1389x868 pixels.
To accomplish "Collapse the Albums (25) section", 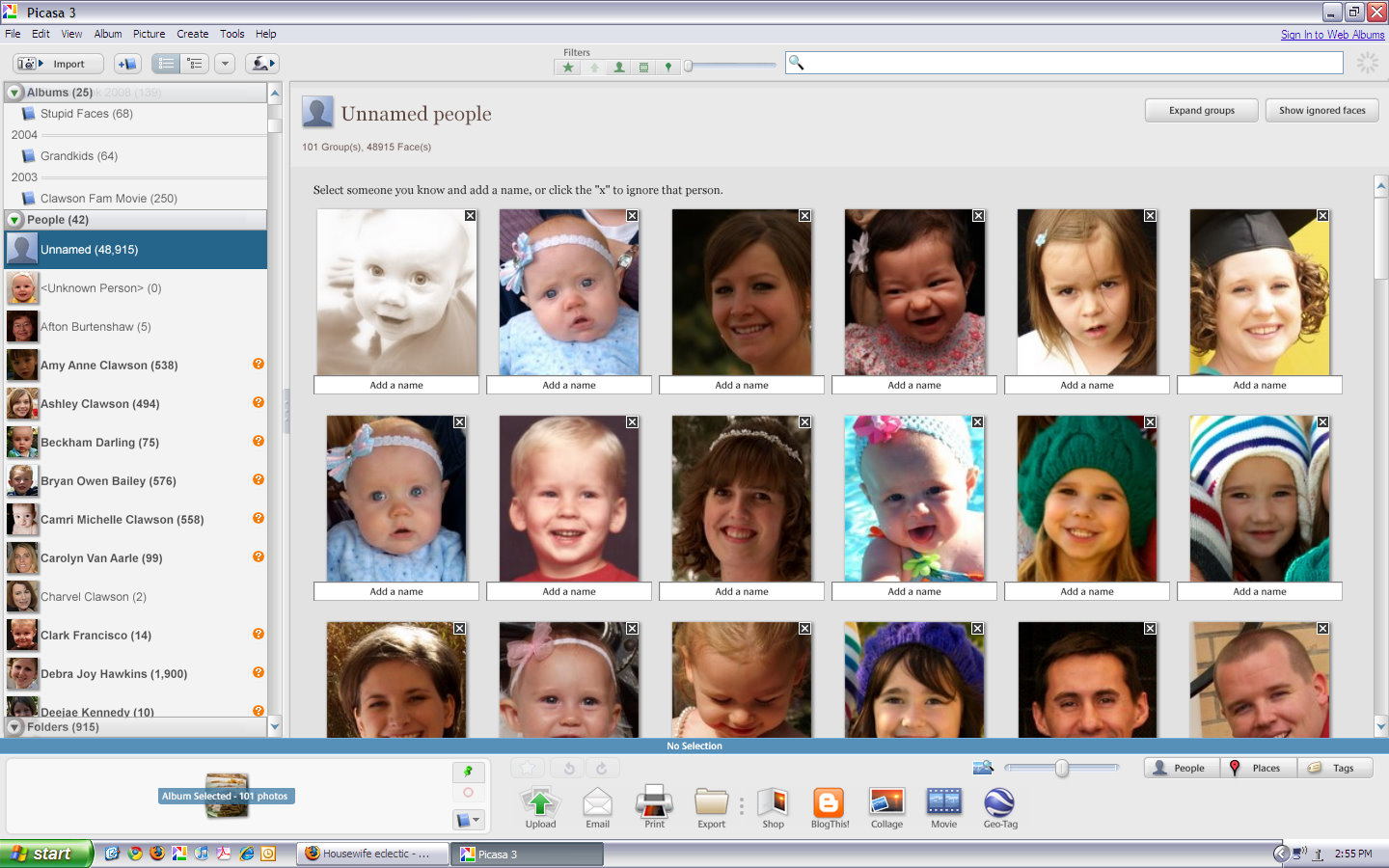I will click(x=14, y=93).
